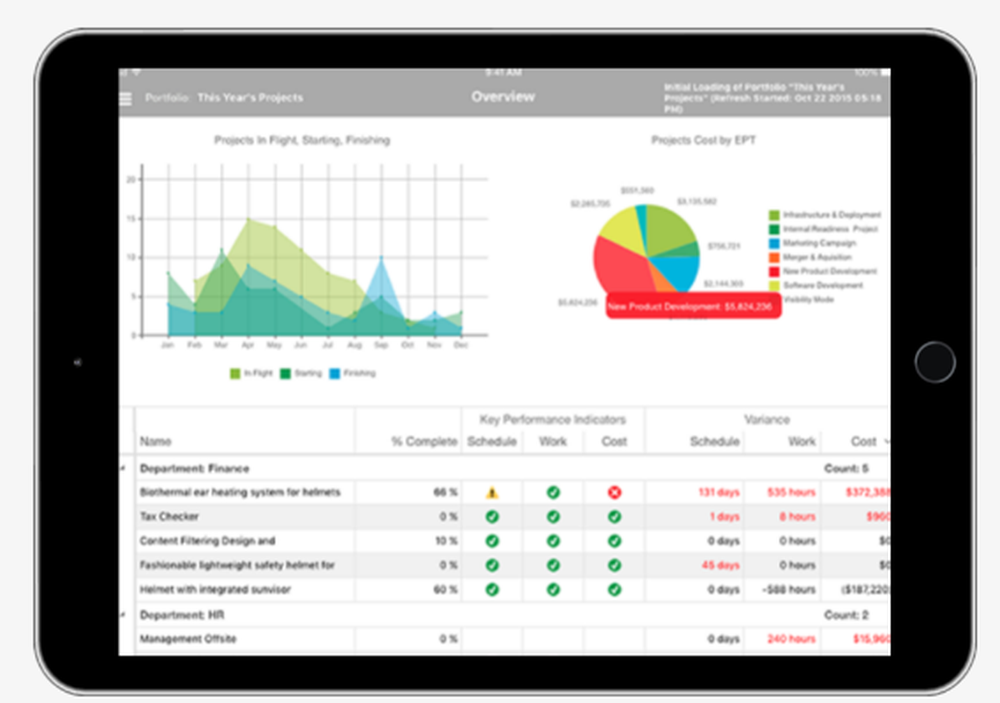The image size is (1000, 703).
Task: Toggle Internal Readiness Project in pie legend
Action: click(x=823, y=229)
